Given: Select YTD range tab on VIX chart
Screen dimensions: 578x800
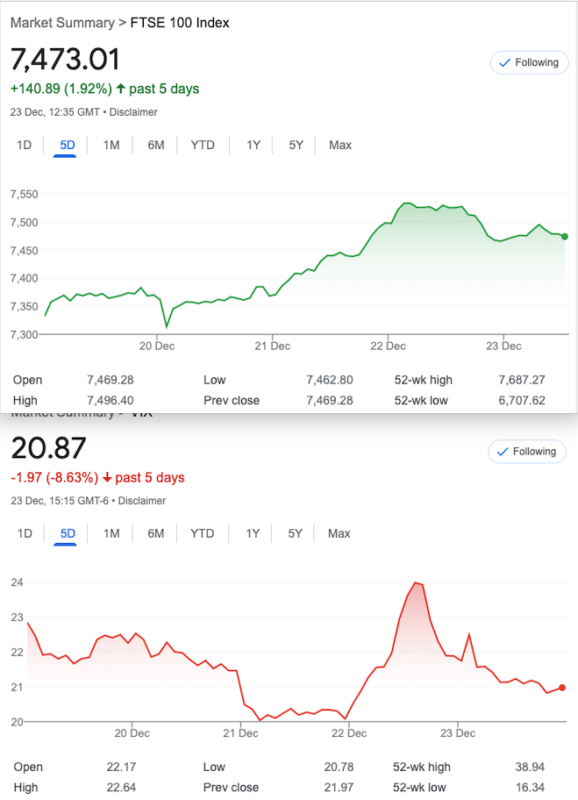Looking at the screenshot, I should tap(202, 534).
